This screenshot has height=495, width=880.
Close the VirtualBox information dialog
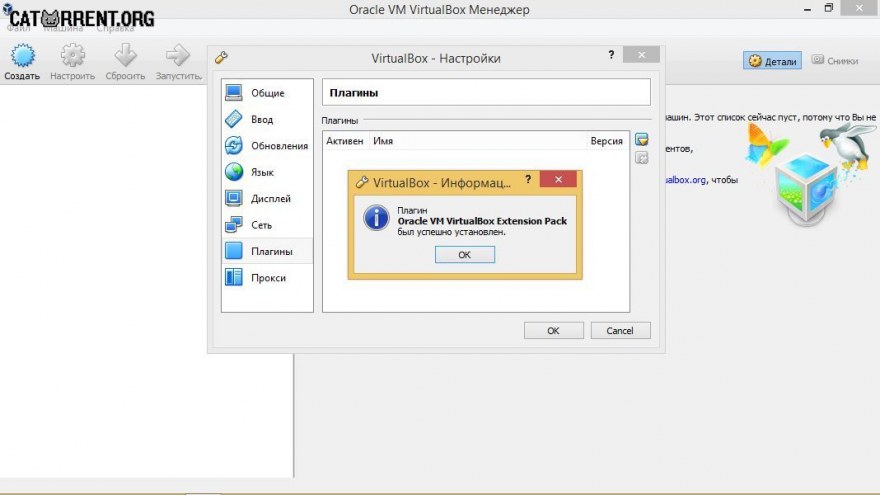point(558,179)
